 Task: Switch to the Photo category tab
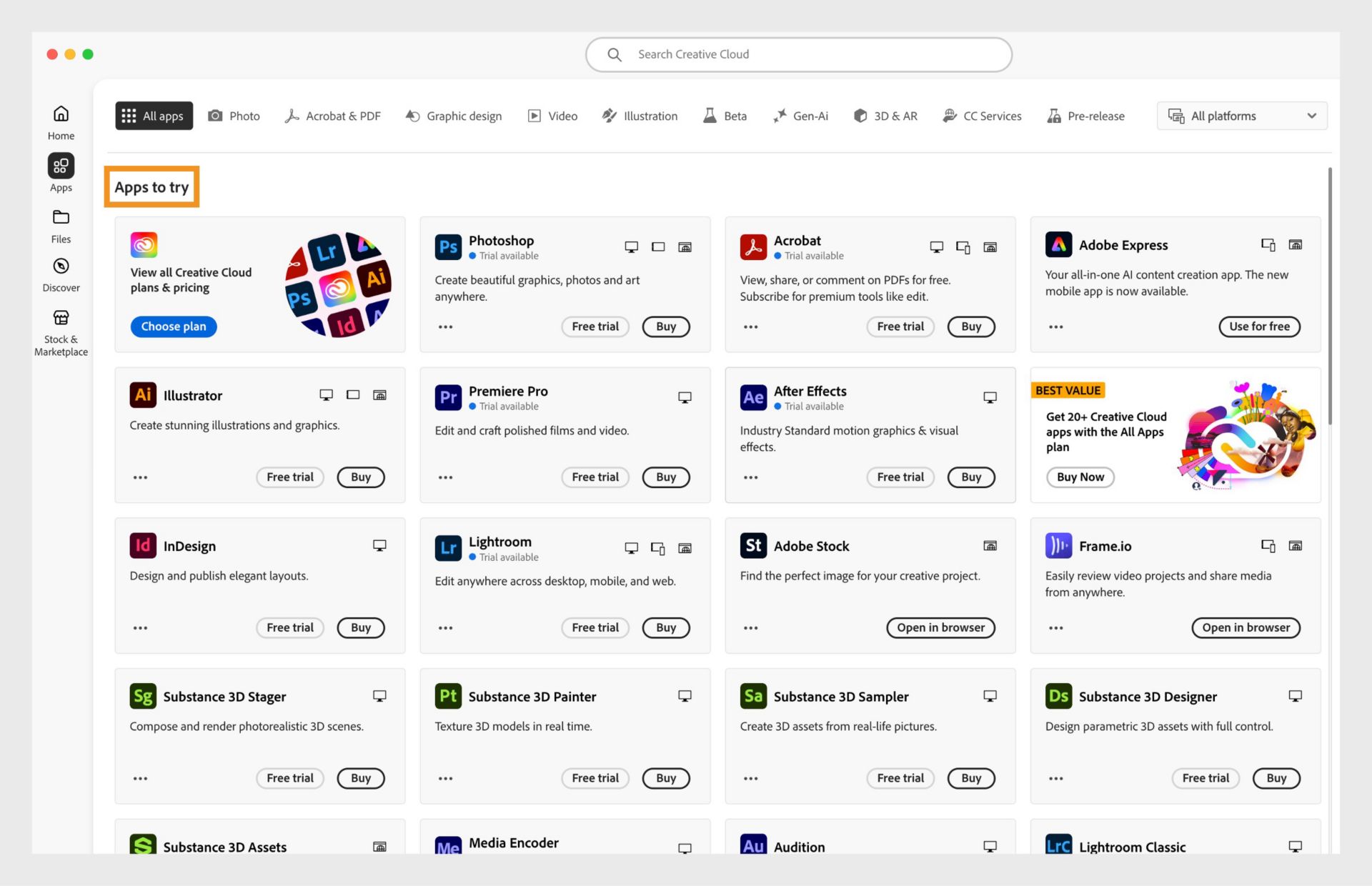[x=234, y=115]
